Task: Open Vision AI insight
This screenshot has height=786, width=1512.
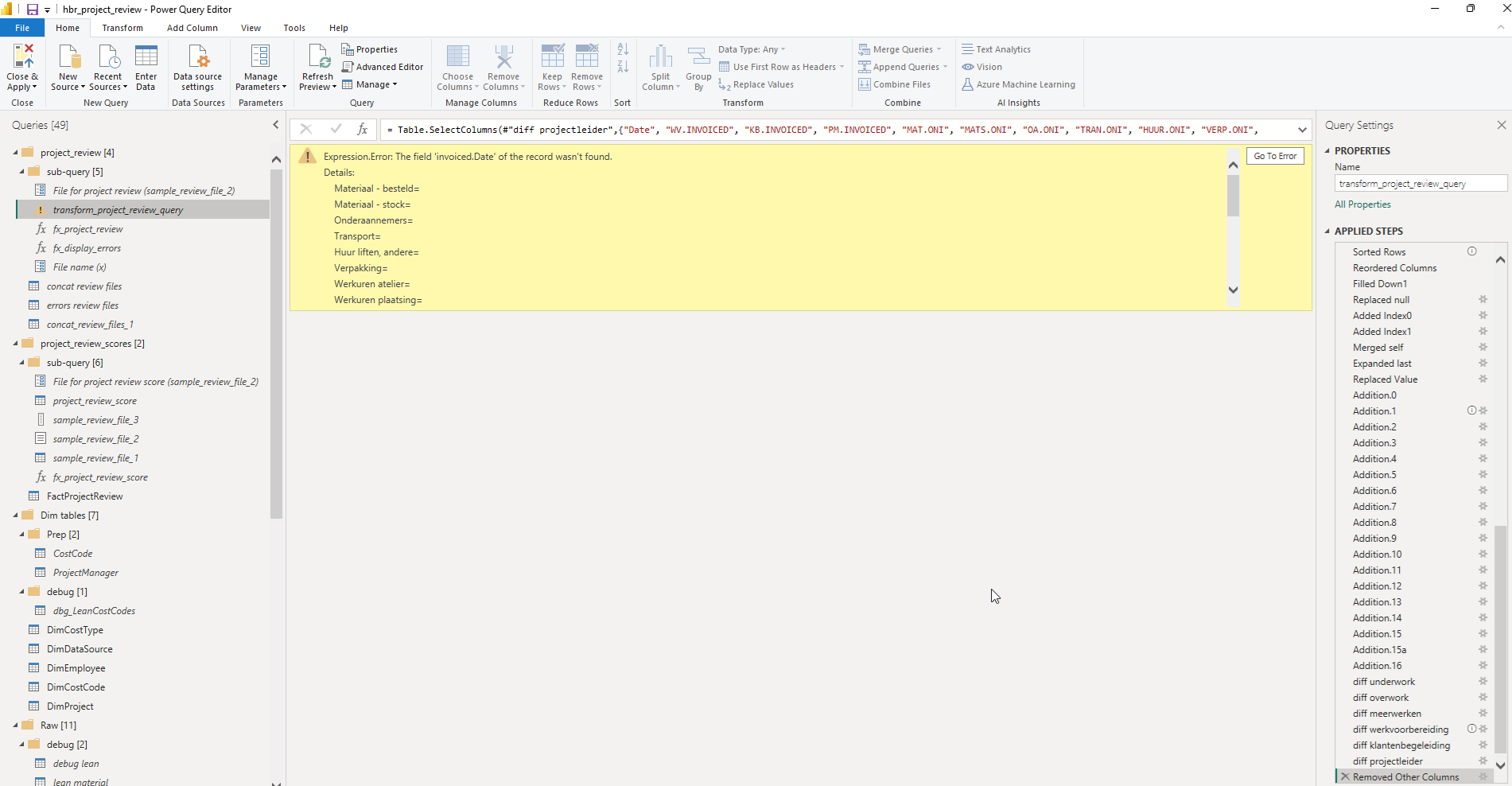Action: [981, 67]
